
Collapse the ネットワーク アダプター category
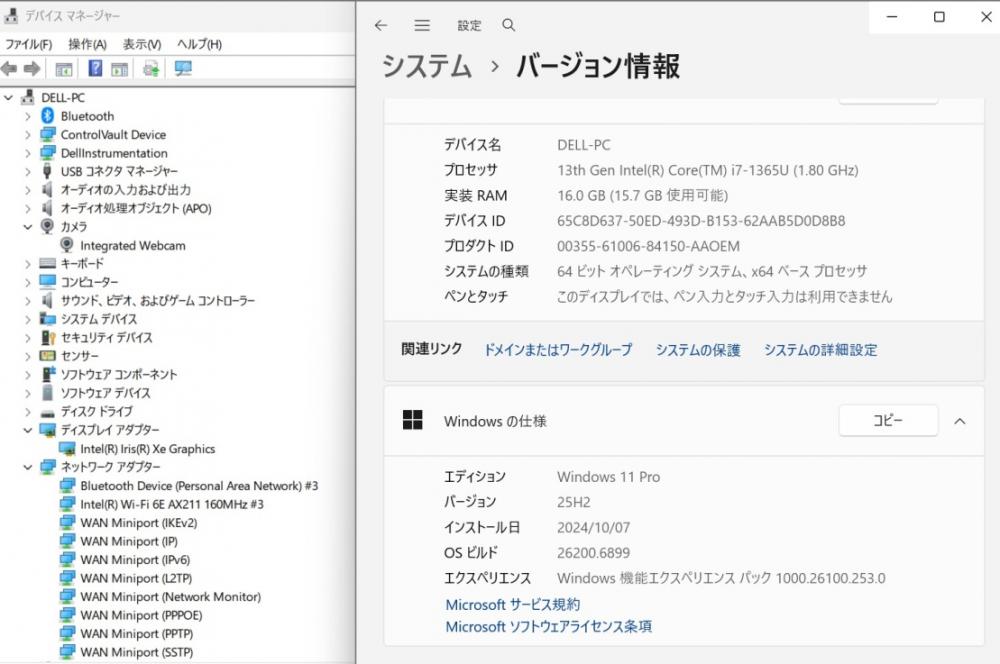[28, 467]
